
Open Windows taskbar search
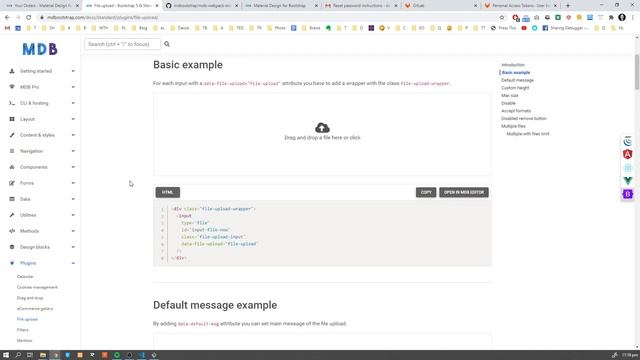(18, 355)
